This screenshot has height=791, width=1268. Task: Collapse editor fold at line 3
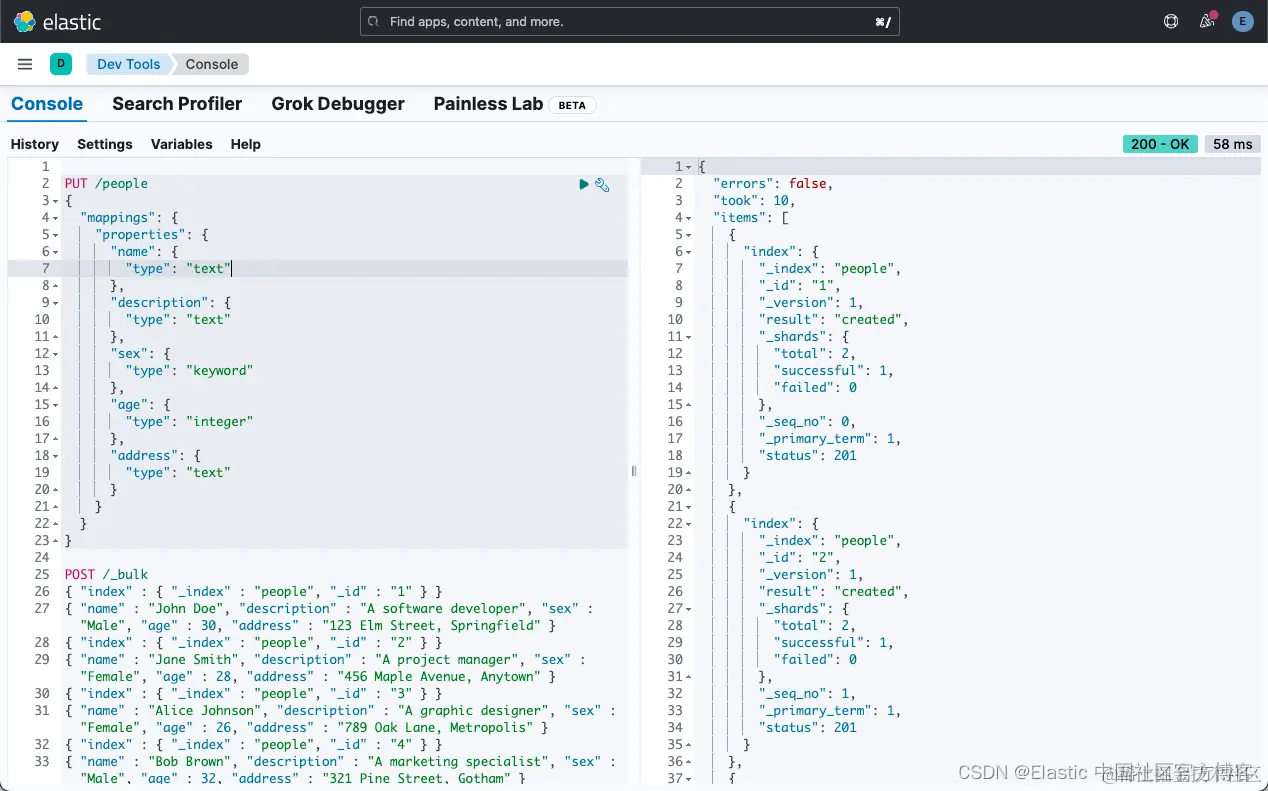55,201
